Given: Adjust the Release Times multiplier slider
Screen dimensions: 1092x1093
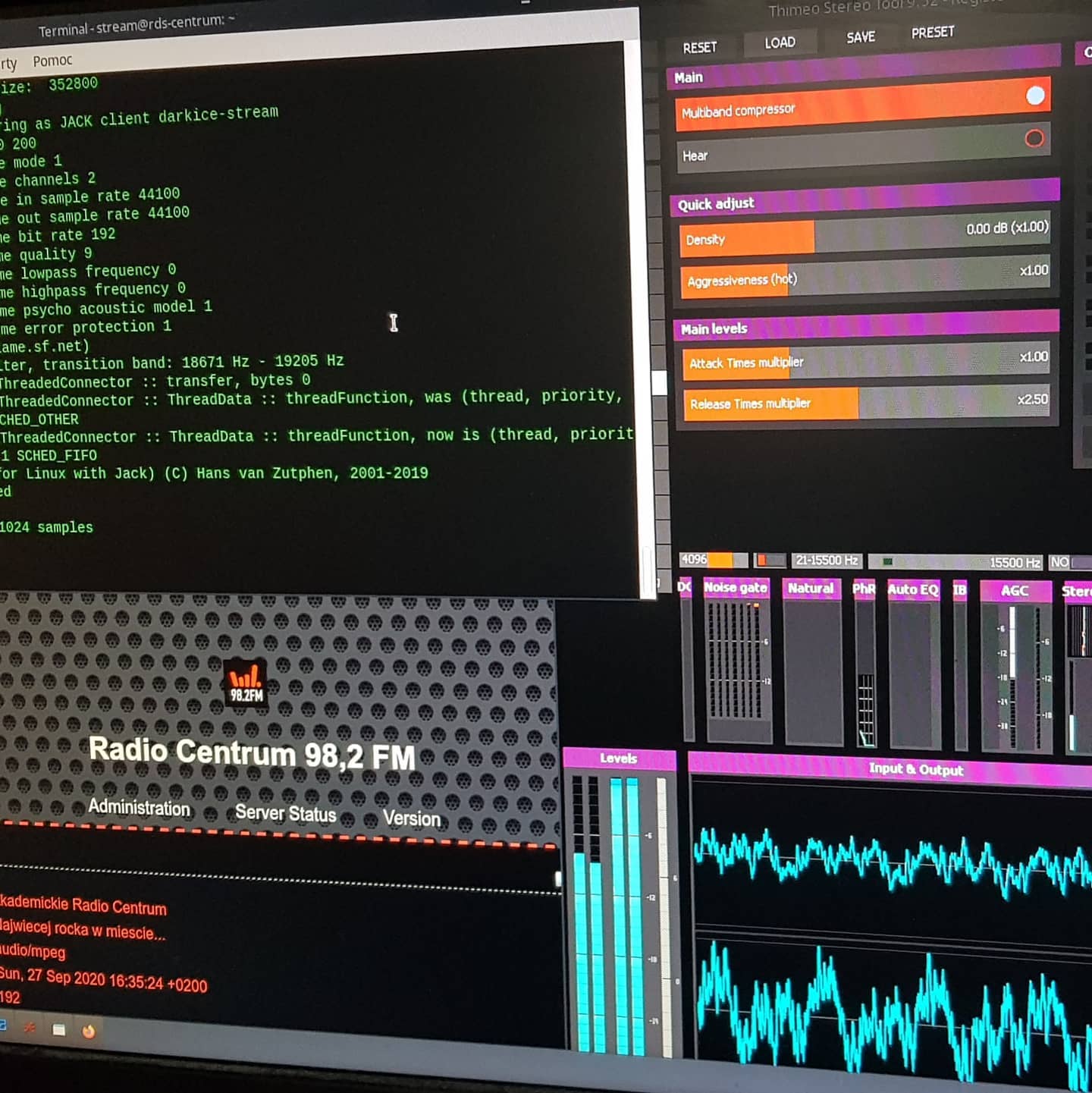Looking at the screenshot, I should [x=865, y=402].
